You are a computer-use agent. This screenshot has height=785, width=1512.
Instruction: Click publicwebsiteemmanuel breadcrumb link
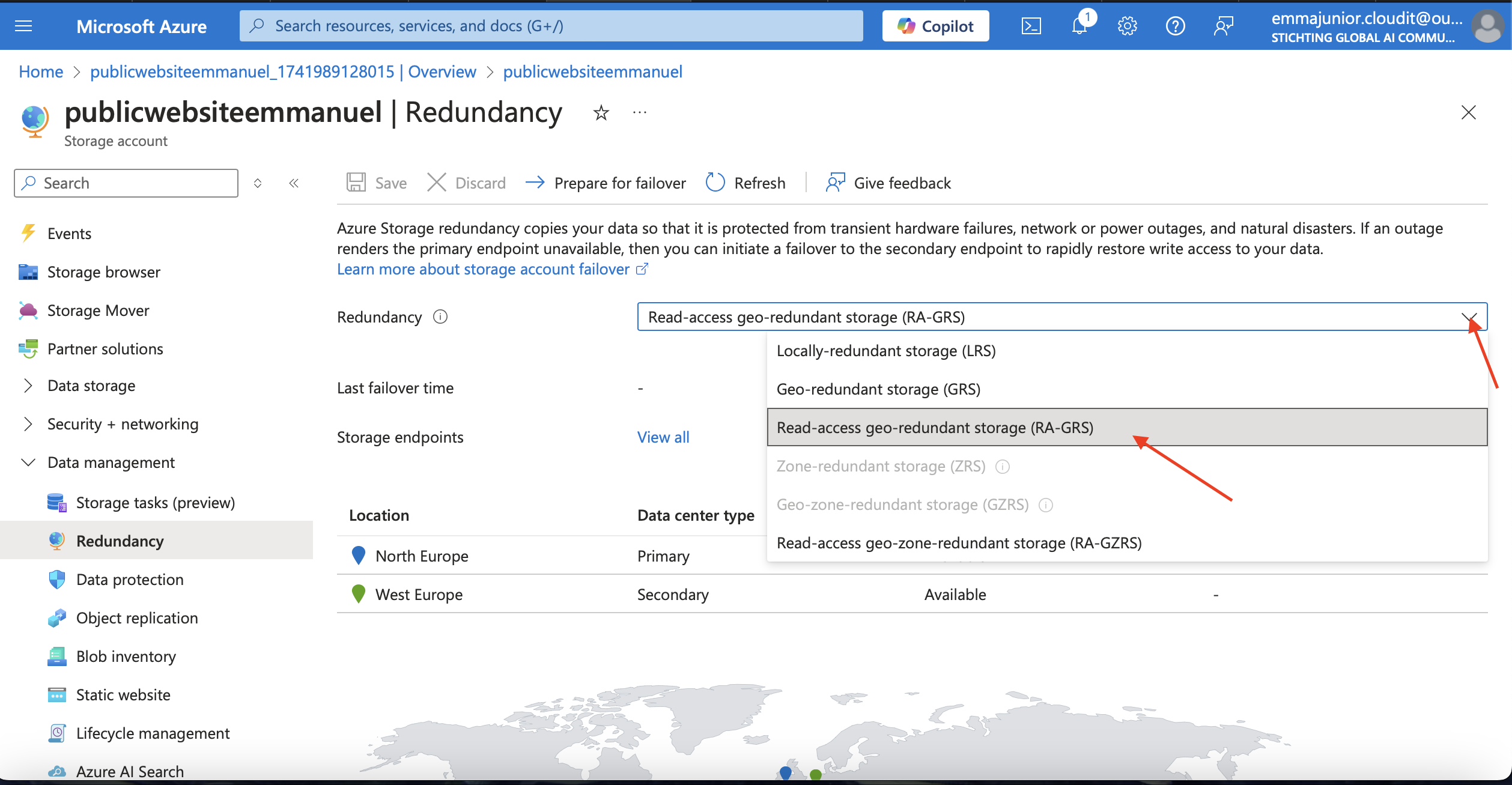click(x=592, y=71)
